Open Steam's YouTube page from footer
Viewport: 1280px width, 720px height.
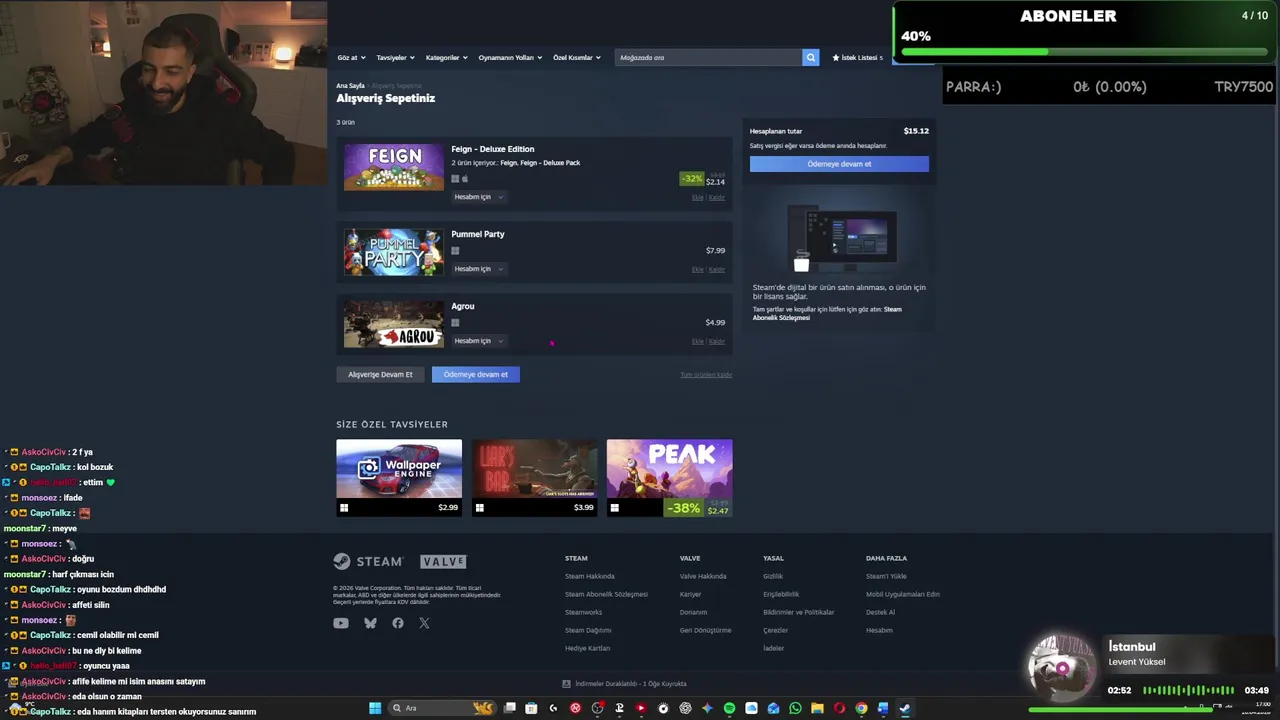pos(341,623)
